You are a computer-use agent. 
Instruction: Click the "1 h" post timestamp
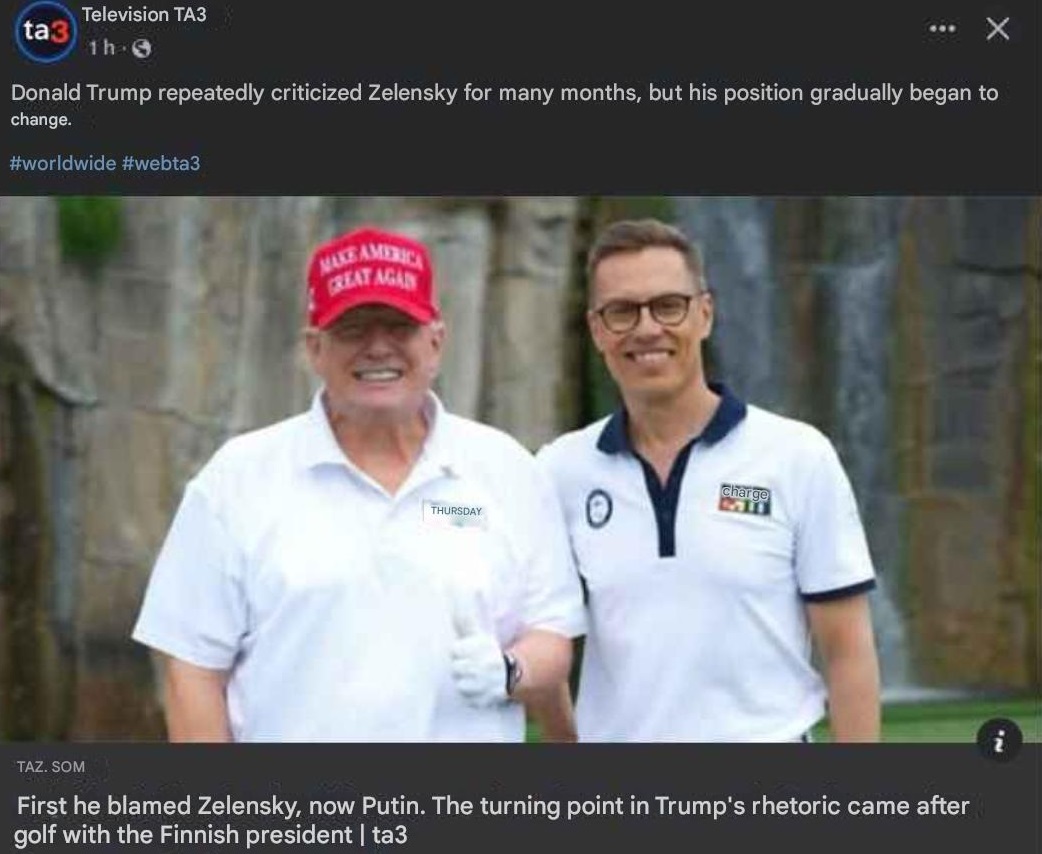point(102,48)
